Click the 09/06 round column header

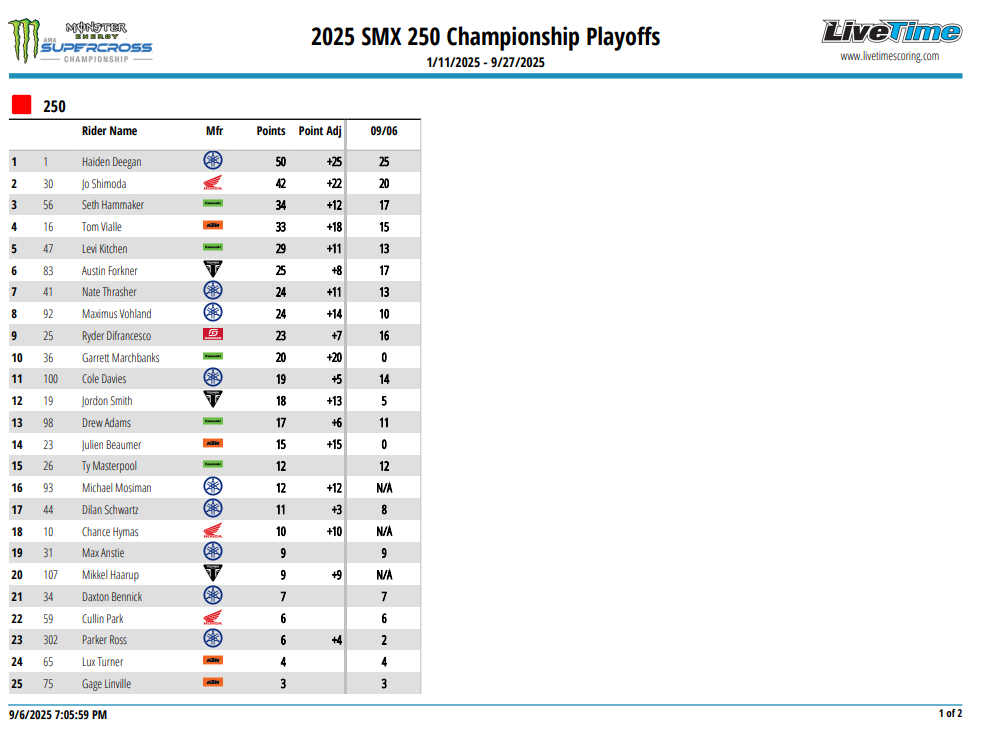(384, 131)
